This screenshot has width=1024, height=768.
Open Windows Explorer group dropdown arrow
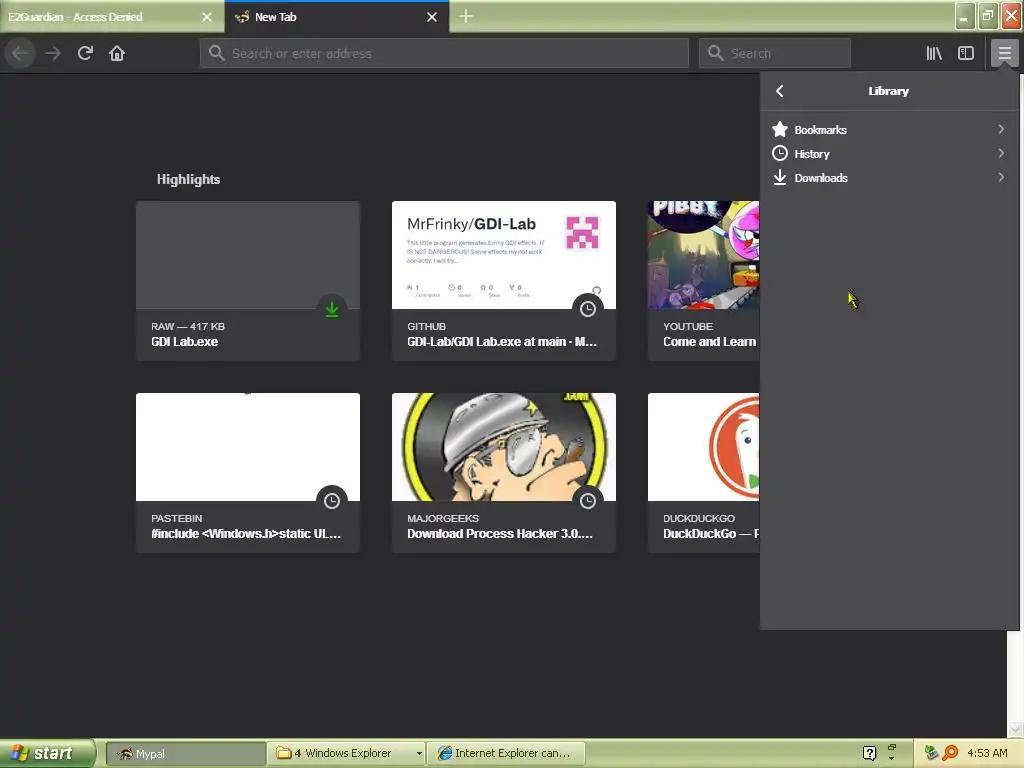coord(419,754)
